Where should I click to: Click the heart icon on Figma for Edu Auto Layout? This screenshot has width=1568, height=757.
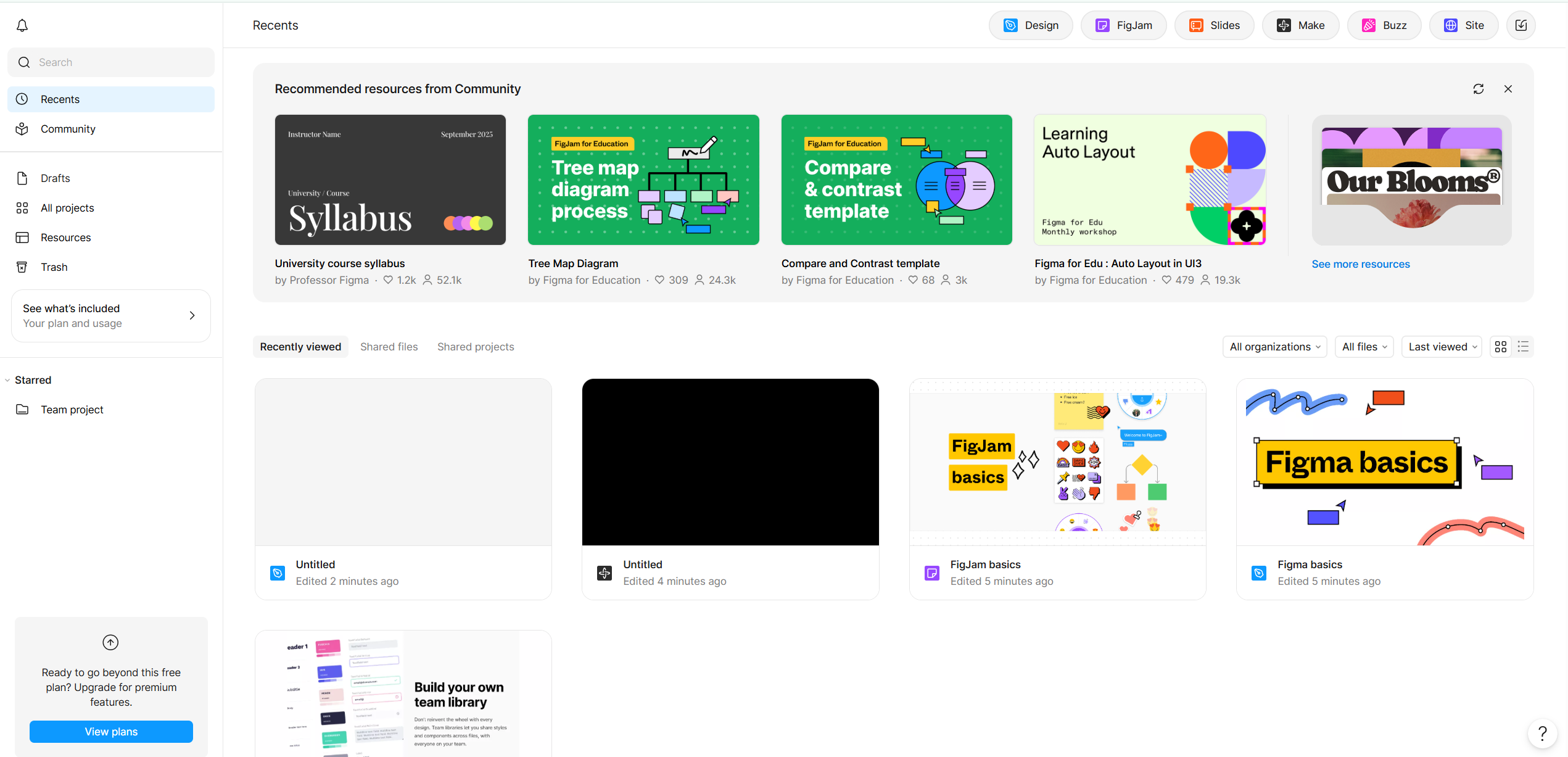[x=1166, y=280]
